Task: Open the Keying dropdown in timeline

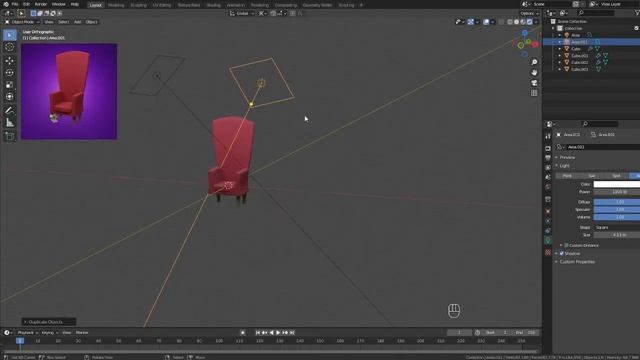Action: click(x=49, y=333)
